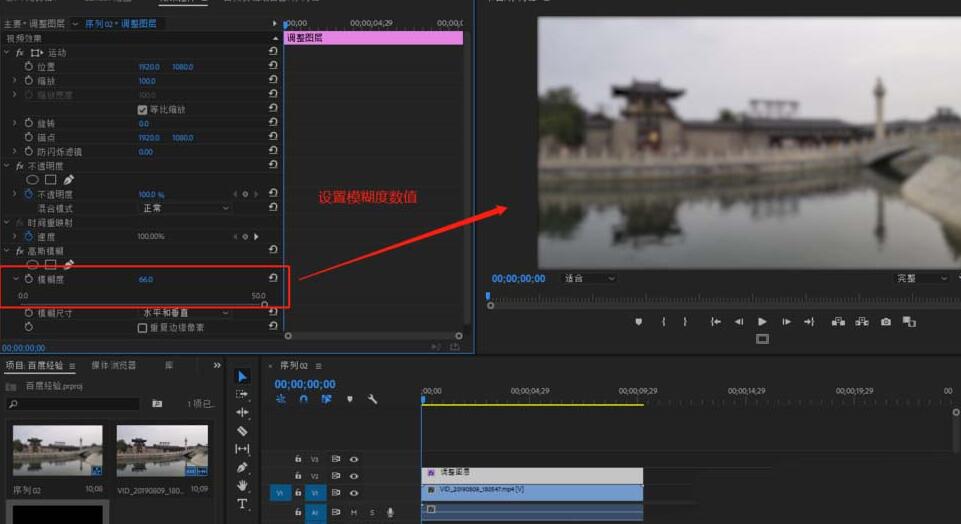Viewport: 961px width, 524px height.
Task: Open 混合模式 dropdown showing 正常
Action: point(184,208)
